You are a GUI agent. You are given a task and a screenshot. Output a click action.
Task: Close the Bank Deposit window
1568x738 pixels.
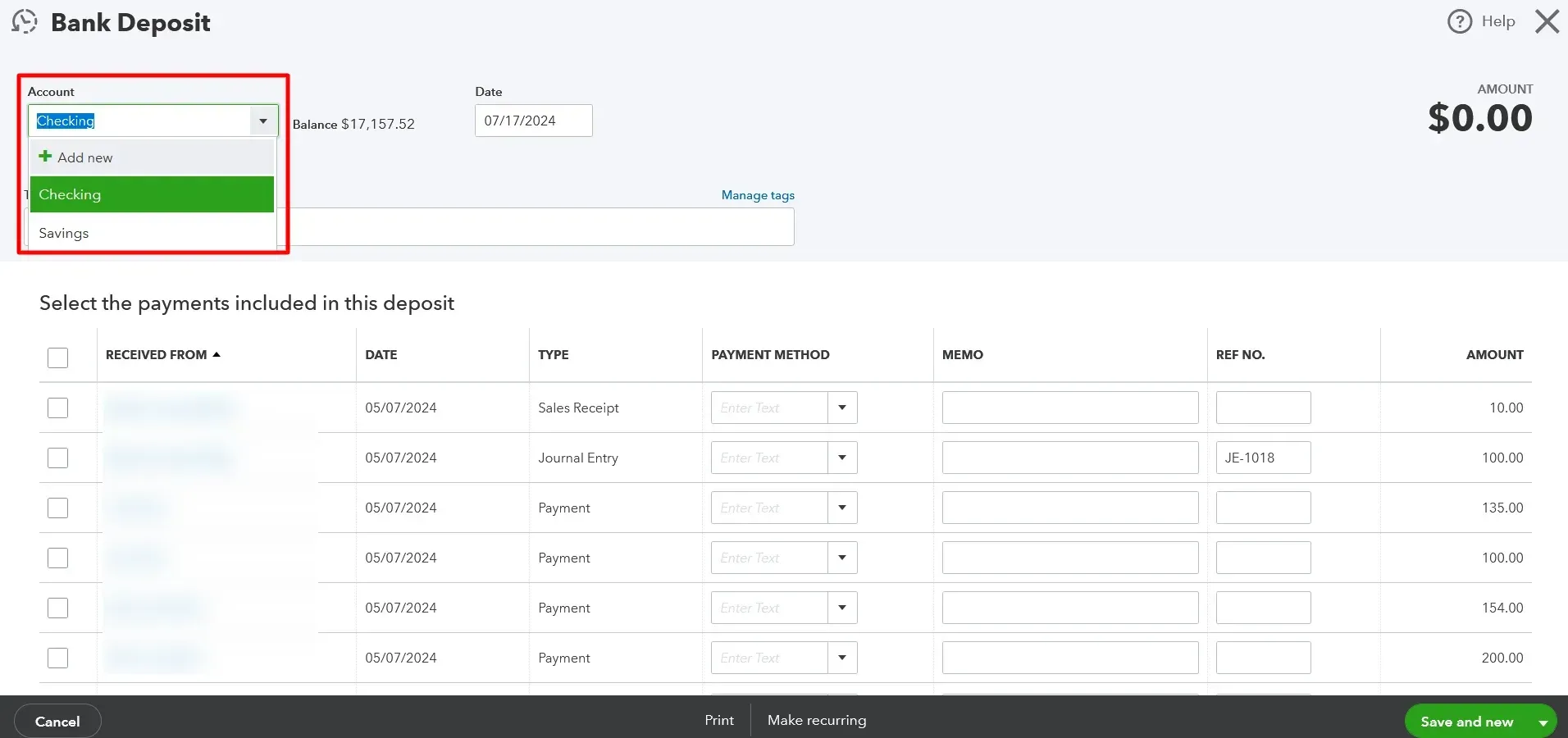tap(1546, 21)
